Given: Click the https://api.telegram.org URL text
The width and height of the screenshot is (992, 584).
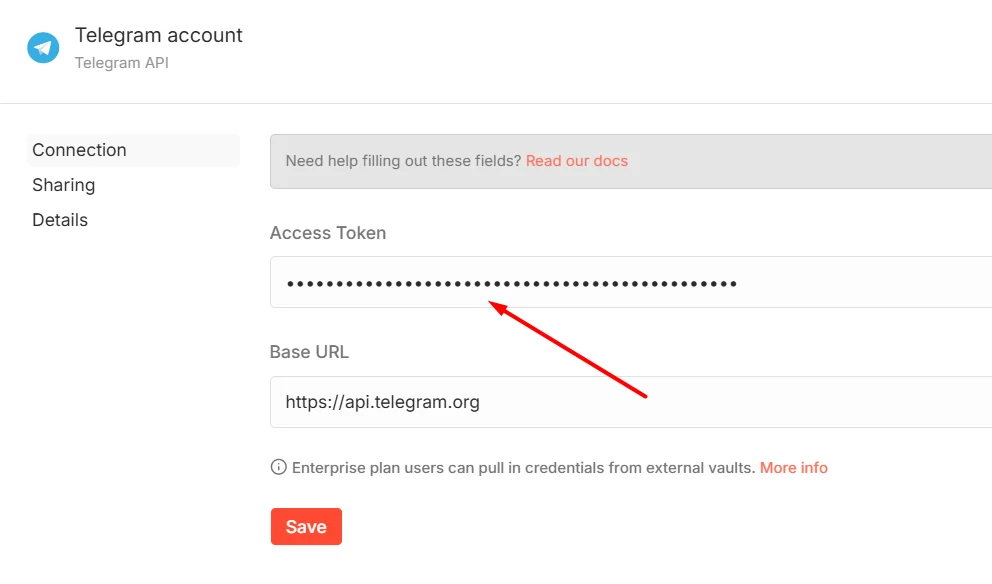Looking at the screenshot, I should tap(382, 402).
